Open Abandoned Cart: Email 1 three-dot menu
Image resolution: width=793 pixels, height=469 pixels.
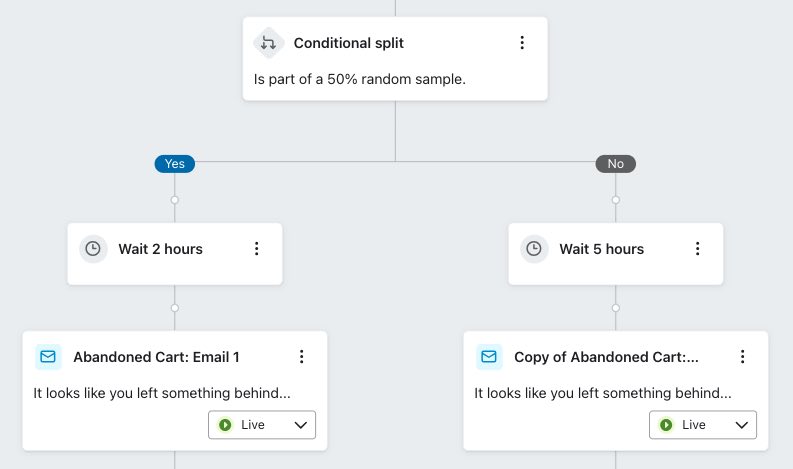[301, 357]
